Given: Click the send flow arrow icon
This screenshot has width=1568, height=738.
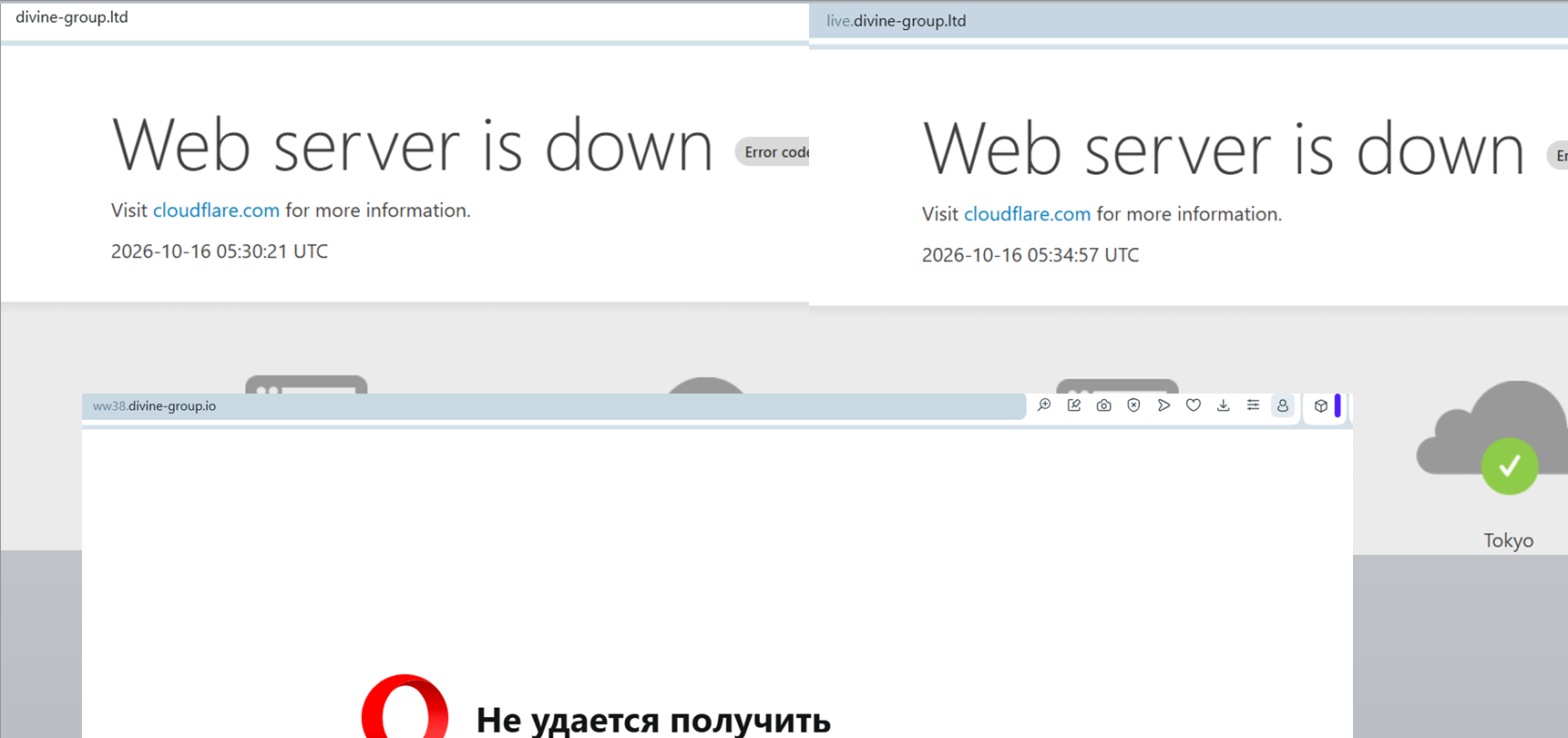Looking at the screenshot, I should [1163, 405].
